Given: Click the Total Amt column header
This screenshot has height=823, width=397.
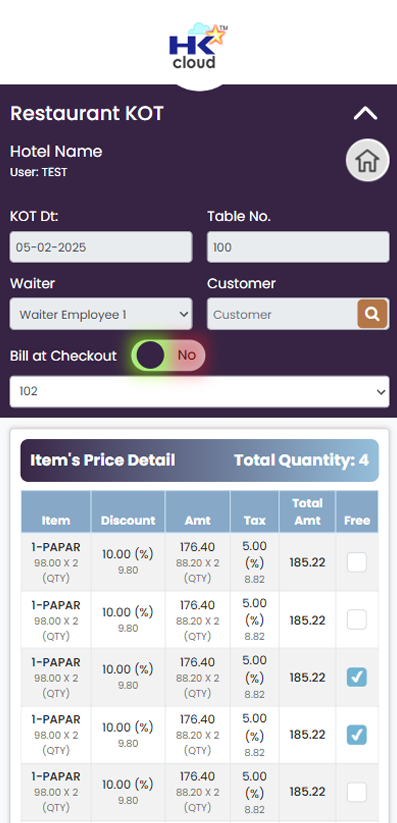Looking at the screenshot, I should tap(307, 512).
